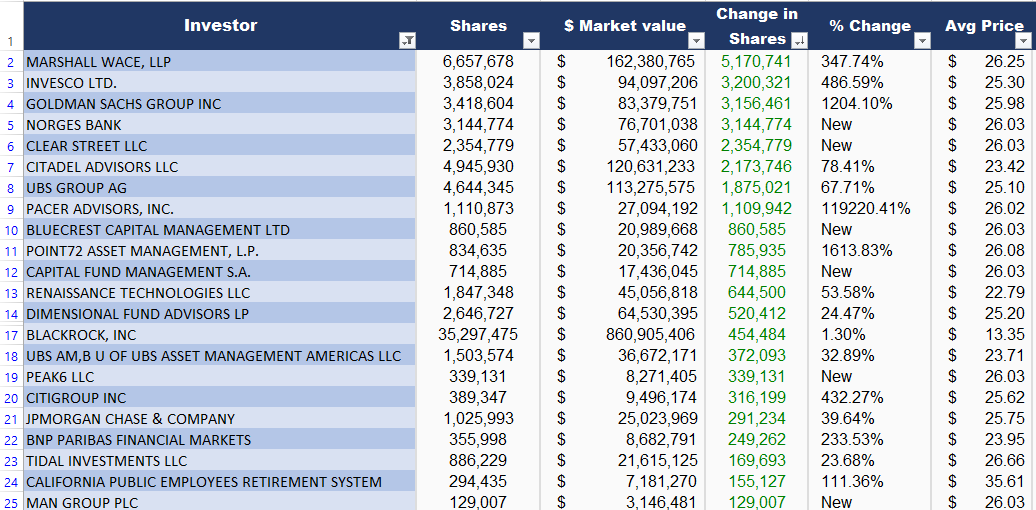Open the Avg Price column filter dropdown
This screenshot has height=510, width=1036.
[1022, 41]
